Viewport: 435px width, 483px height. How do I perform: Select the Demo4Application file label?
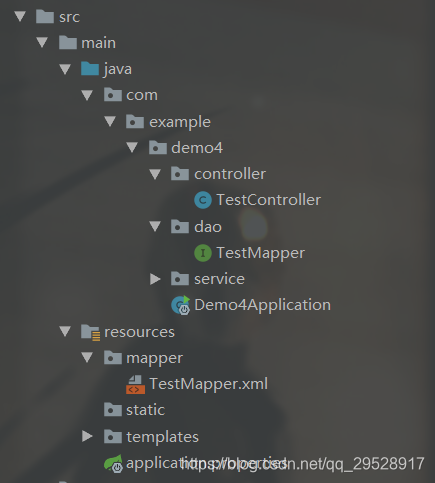(x=262, y=305)
